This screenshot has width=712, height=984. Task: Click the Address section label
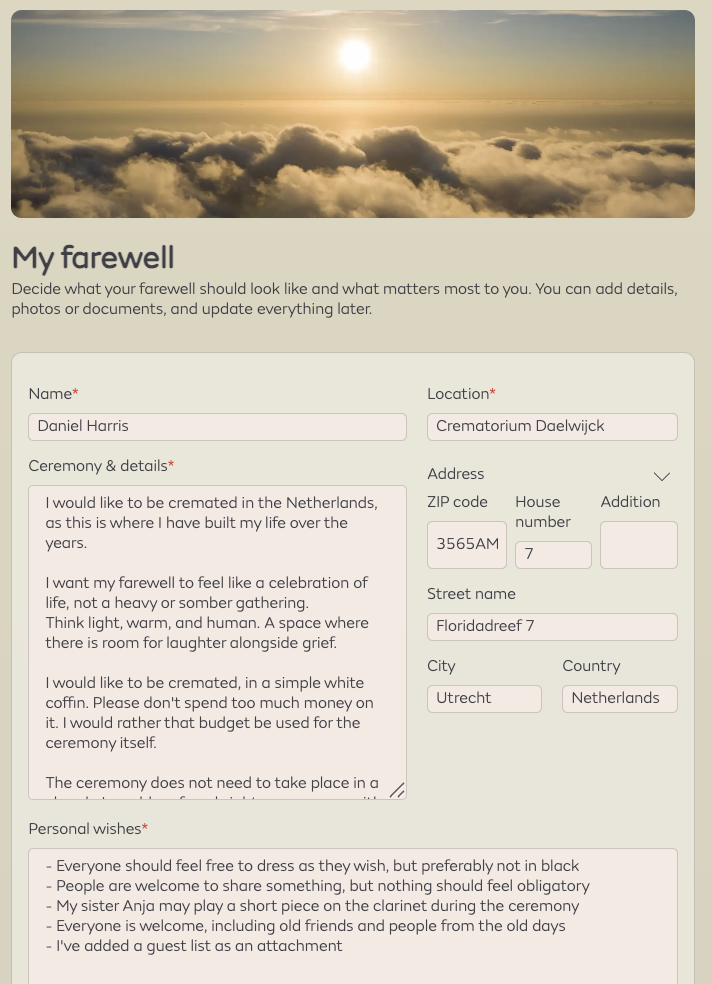coord(455,474)
